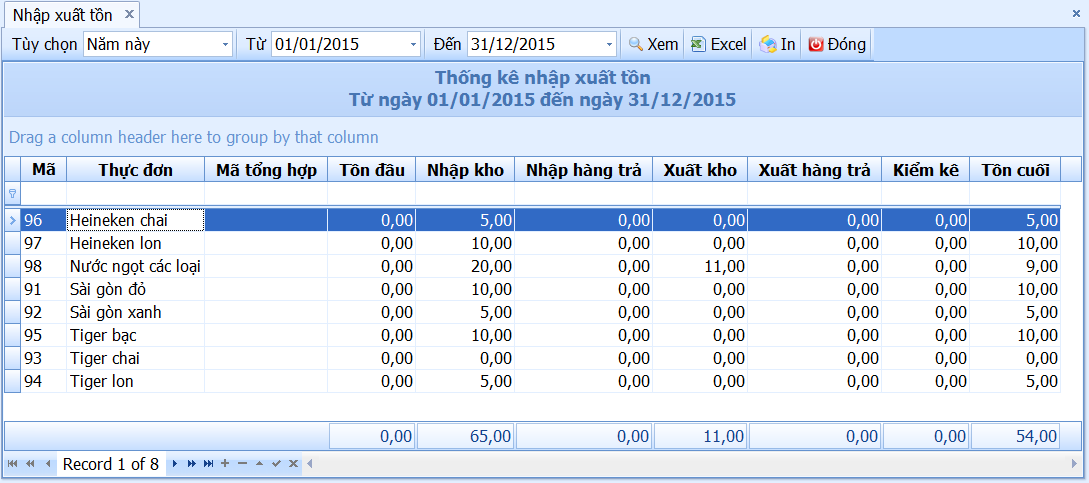1089x483 pixels.
Task: Export with the Excel button
Action: 719,44
